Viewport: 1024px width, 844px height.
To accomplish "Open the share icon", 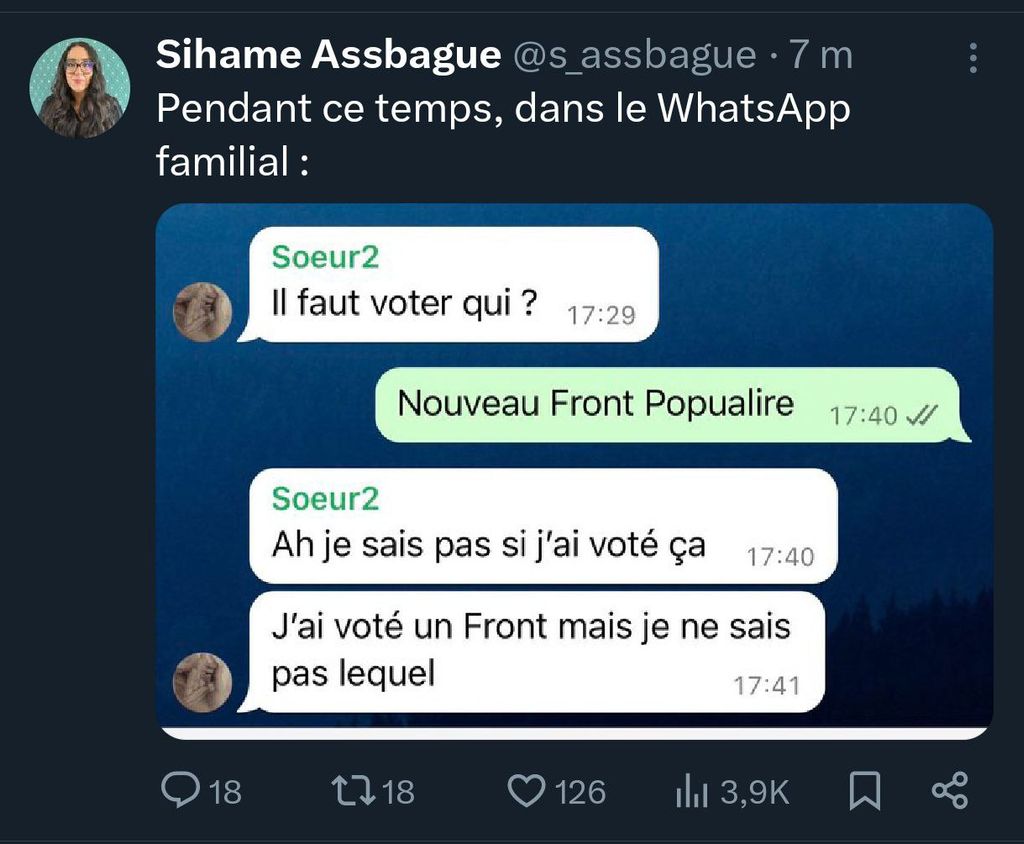I will click(950, 790).
